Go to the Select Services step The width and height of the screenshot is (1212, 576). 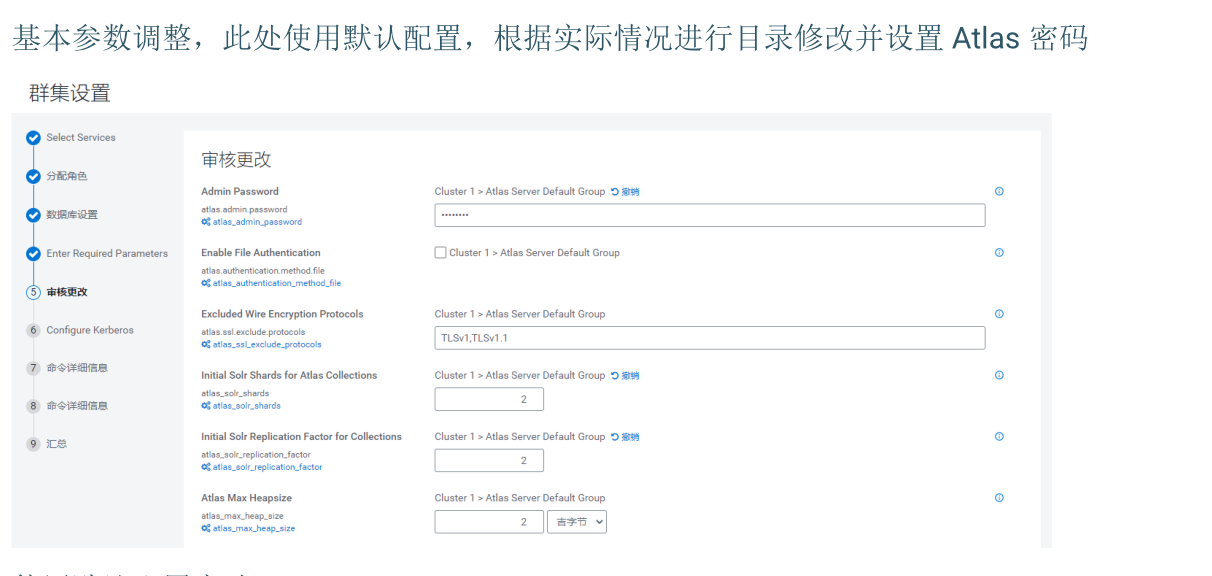point(81,137)
